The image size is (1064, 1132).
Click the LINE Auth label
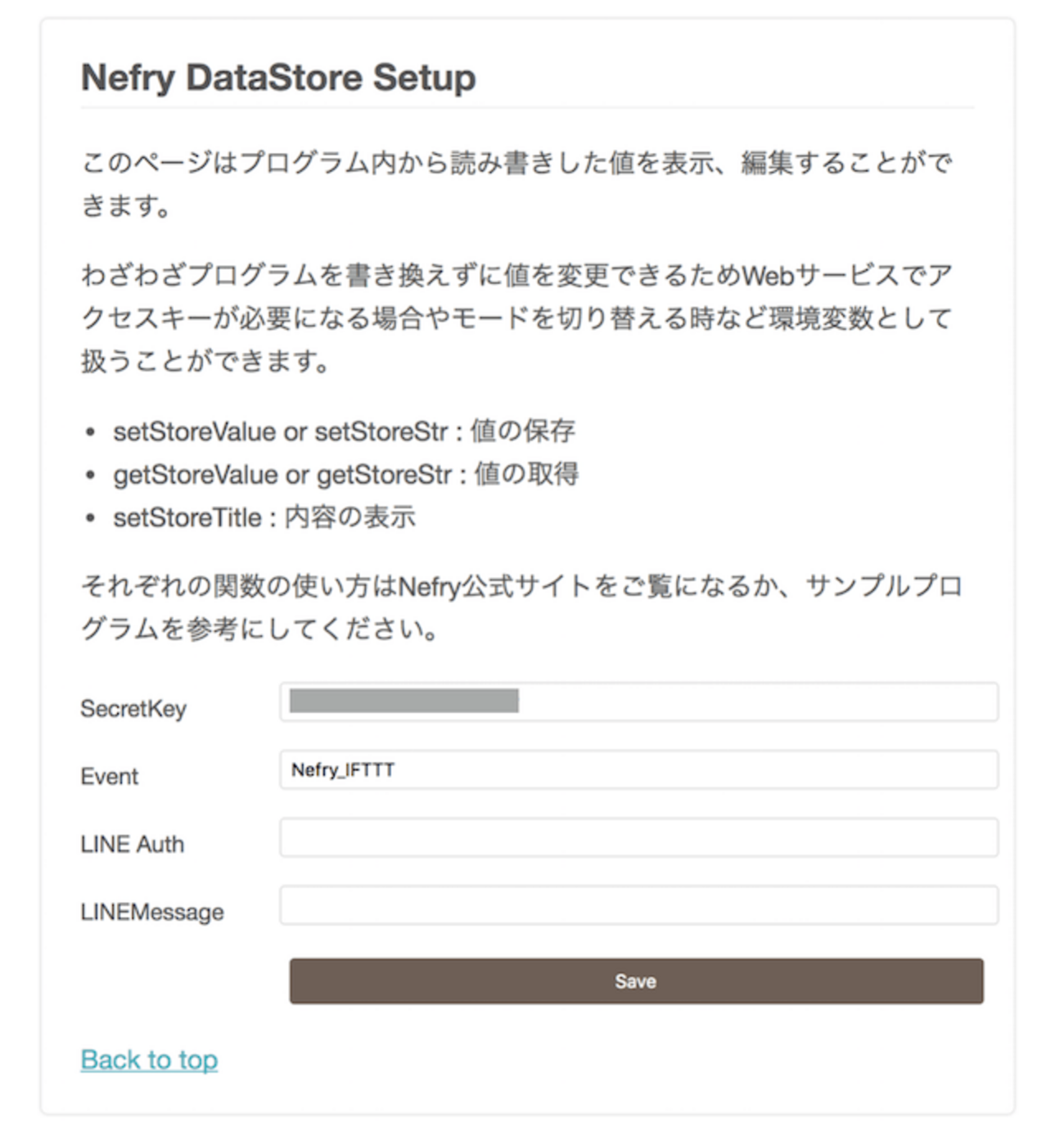point(132,843)
